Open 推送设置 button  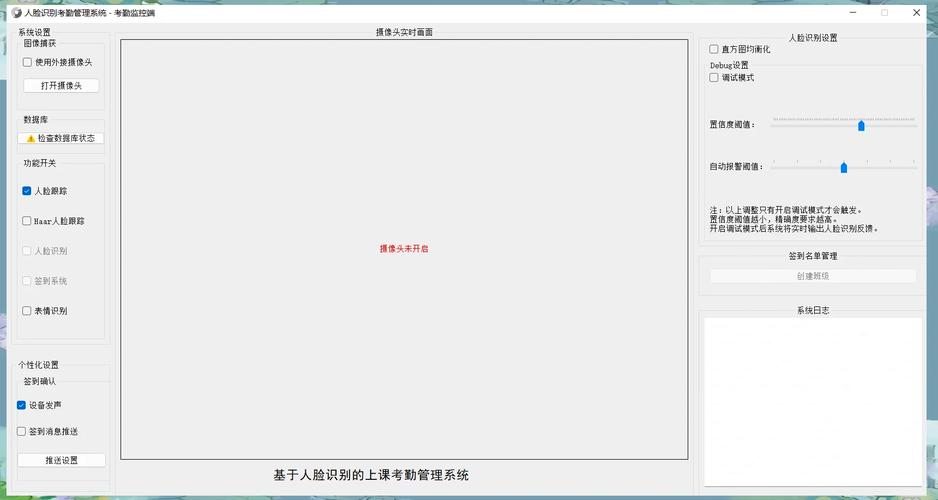[x=62, y=460]
